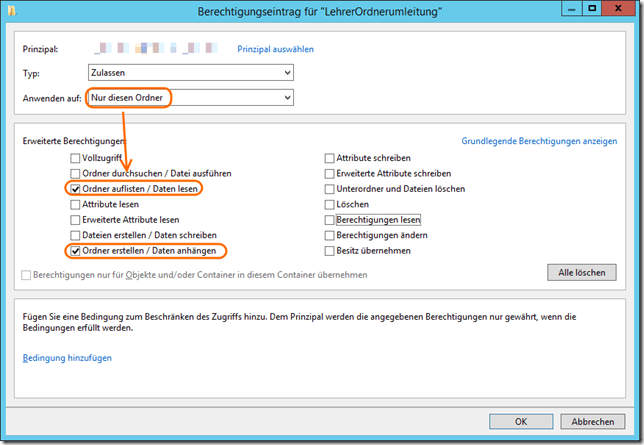Image resolution: width=644 pixels, height=445 pixels.
Task: Uncheck Ordner erstellen / Daten anhängen
Action: (x=76, y=250)
